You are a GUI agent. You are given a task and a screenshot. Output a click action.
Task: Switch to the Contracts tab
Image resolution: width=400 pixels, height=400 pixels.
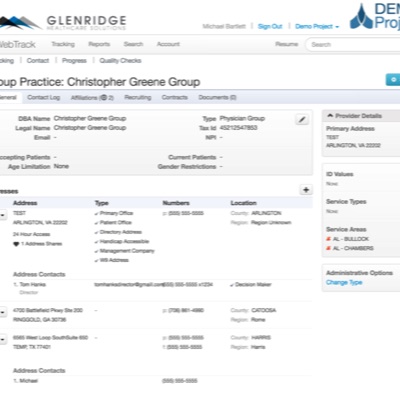pyautogui.click(x=175, y=97)
